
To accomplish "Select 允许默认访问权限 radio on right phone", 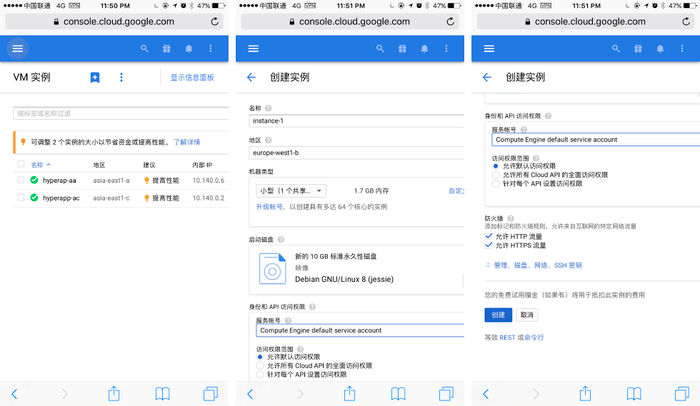I will pyautogui.click(x=496, y=166).
